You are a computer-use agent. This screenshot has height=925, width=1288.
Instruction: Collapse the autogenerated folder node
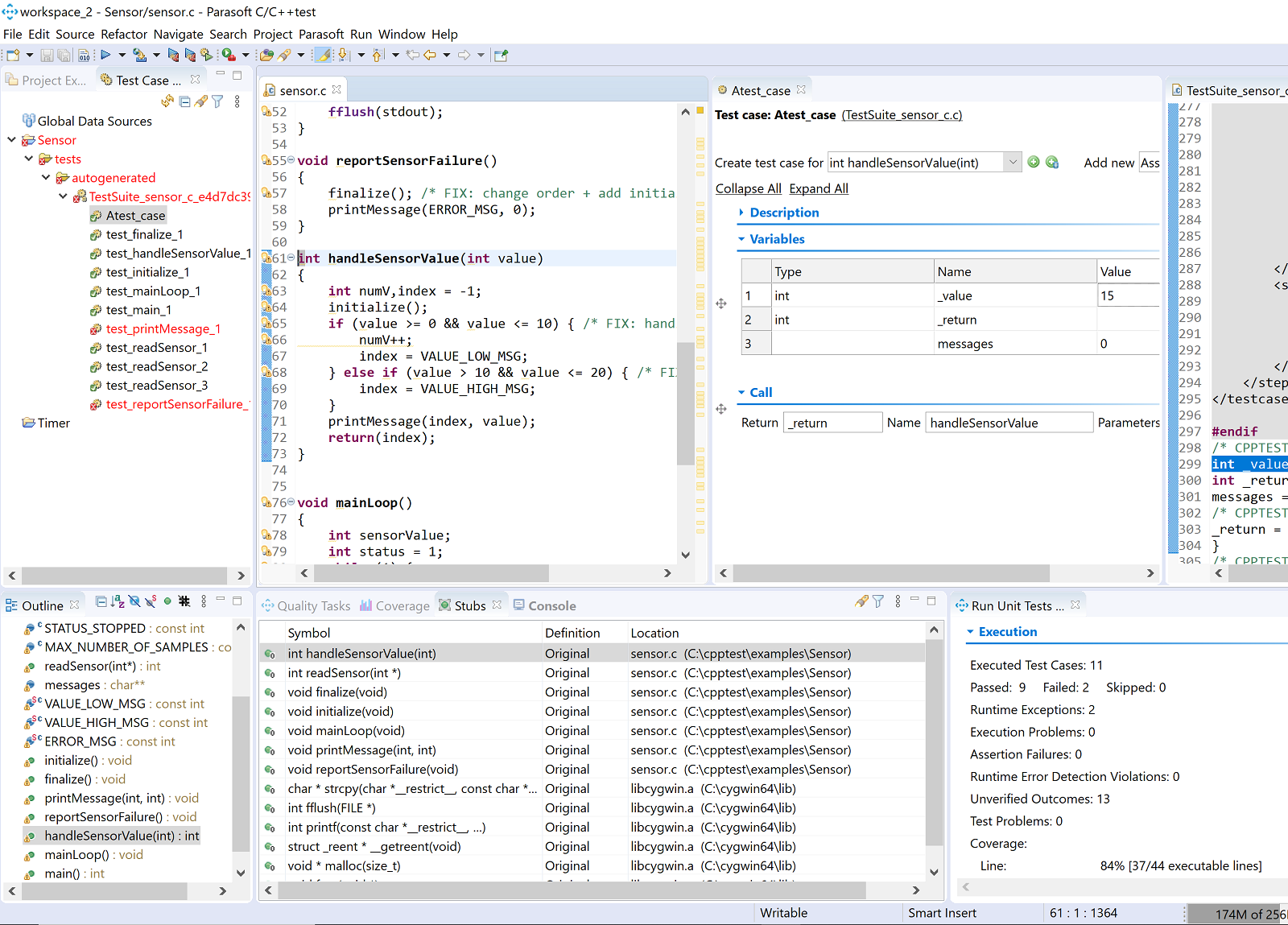click(x=46, y=177)
